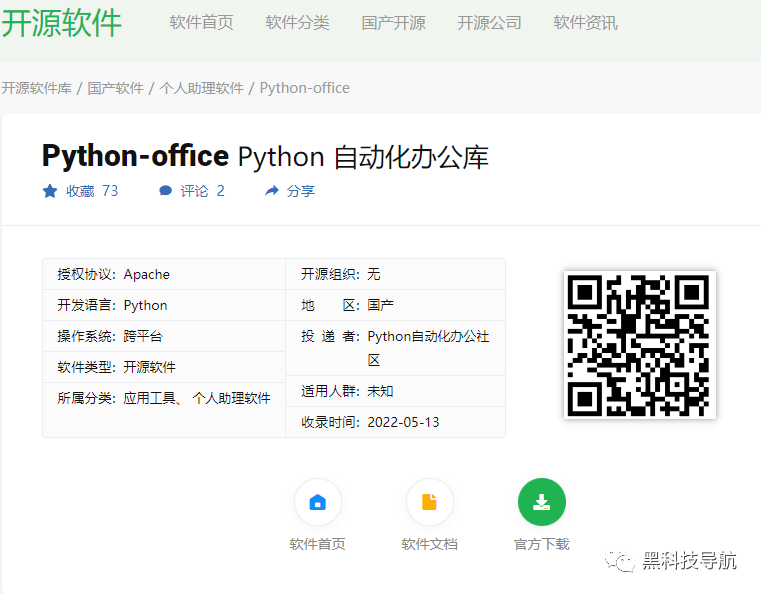Open the Python自动化办公社区 submitter link
761x594 pixels.
pyautogui.click(x=428, y=347)
